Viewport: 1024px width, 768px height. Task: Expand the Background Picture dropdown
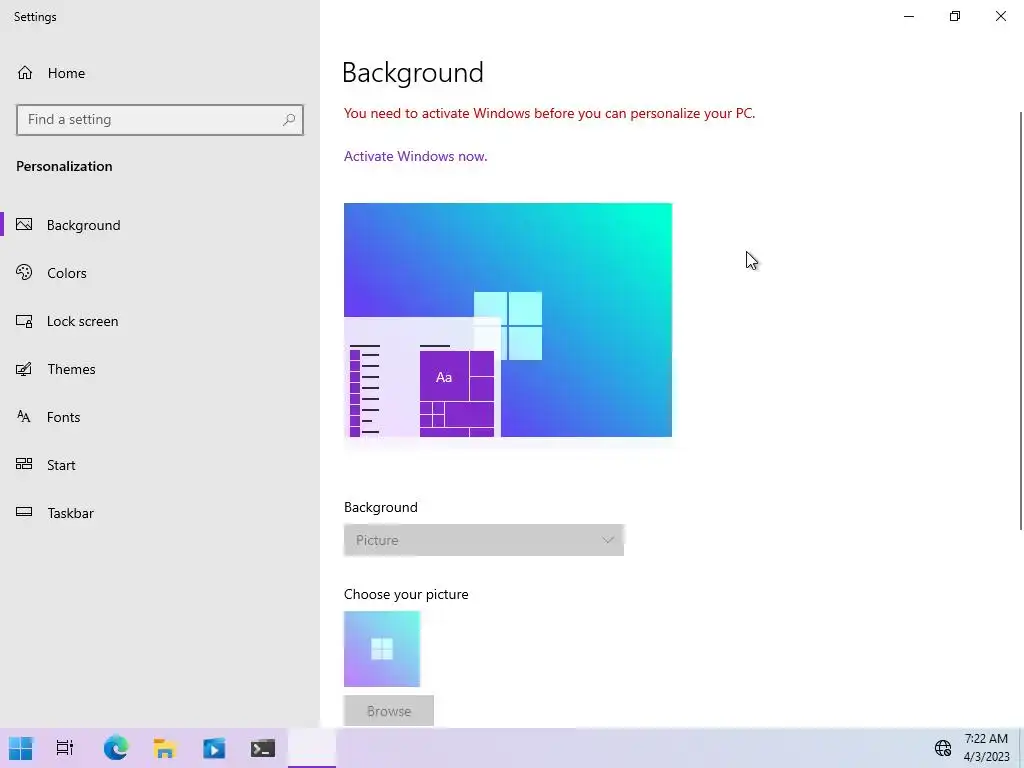point(484,540)
